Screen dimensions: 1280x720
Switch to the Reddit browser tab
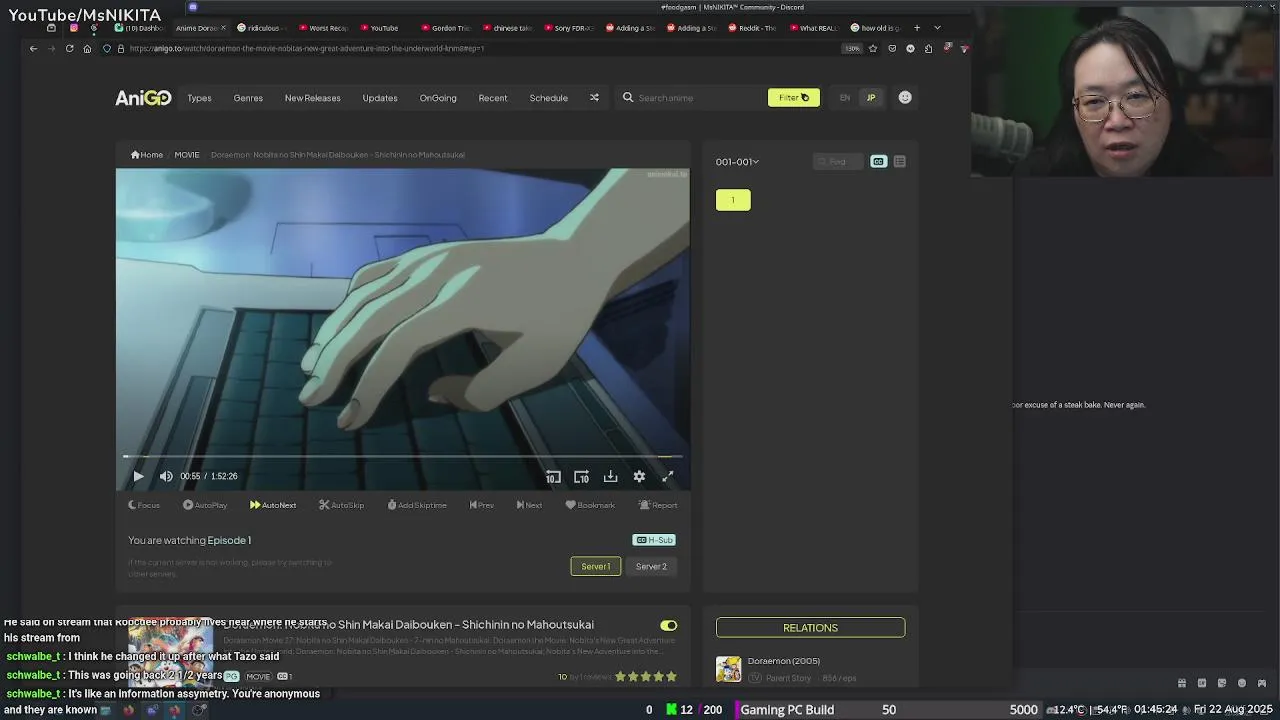pyautogui.click(x=752, y=28)
